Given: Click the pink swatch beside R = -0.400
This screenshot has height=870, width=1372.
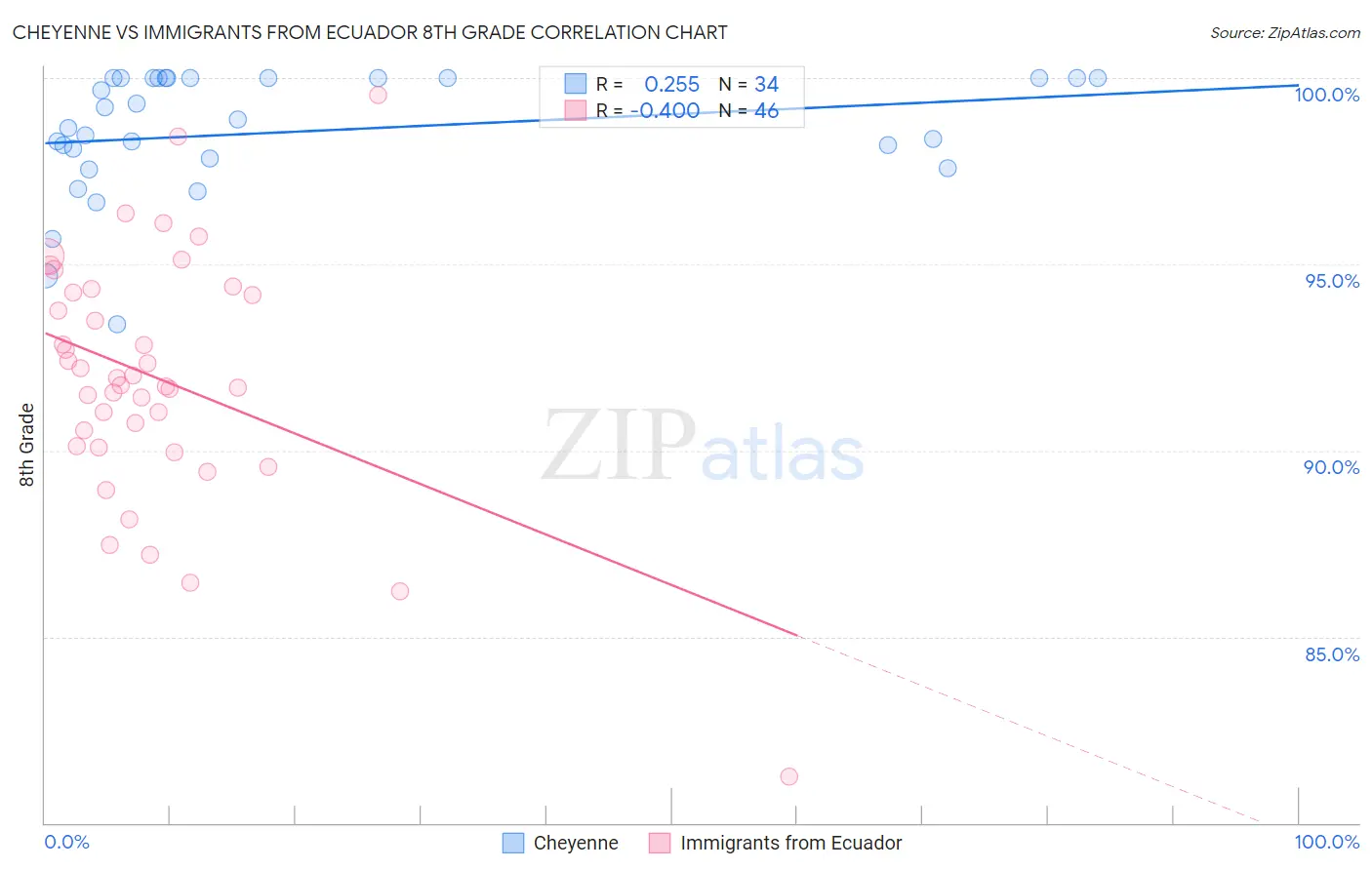Looking at the screenshot, I should pos(576,110).
